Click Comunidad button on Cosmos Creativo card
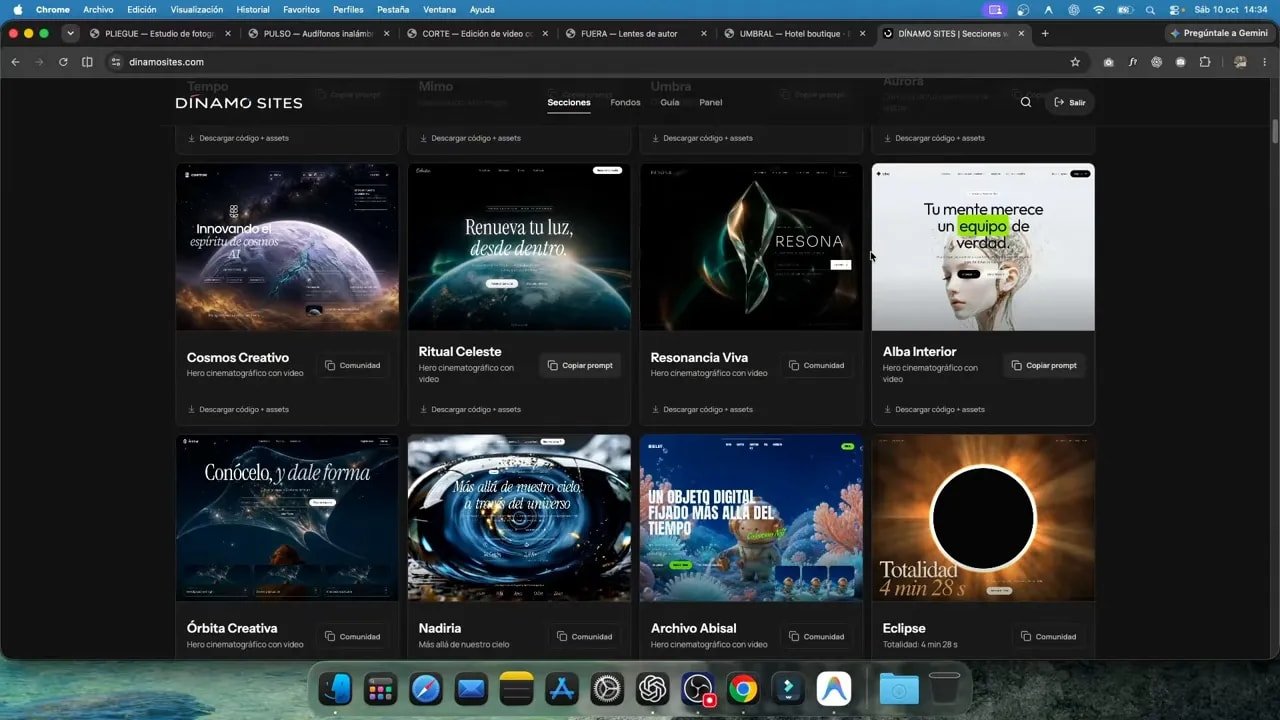The height and width of the screenshot is (720, 1280). pyautogui.click(x=353, y=365)
